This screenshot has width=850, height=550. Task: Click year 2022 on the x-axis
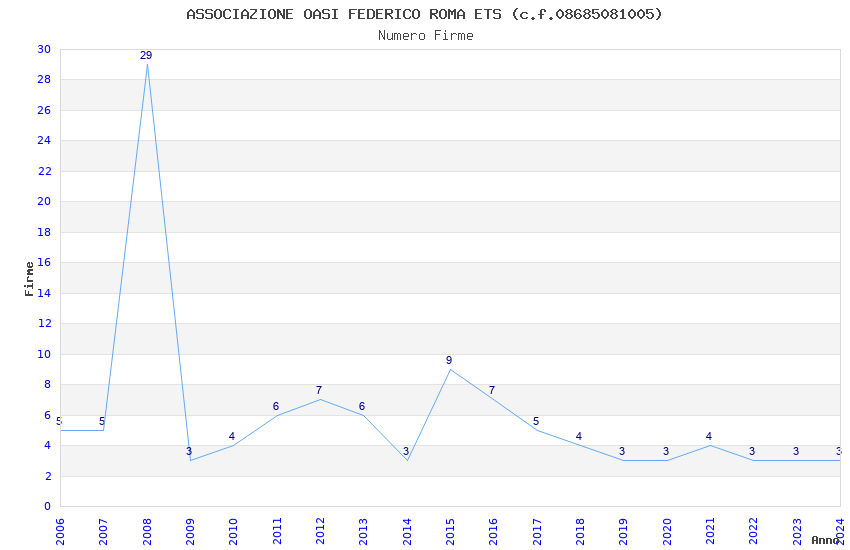(x=754, y=532)
